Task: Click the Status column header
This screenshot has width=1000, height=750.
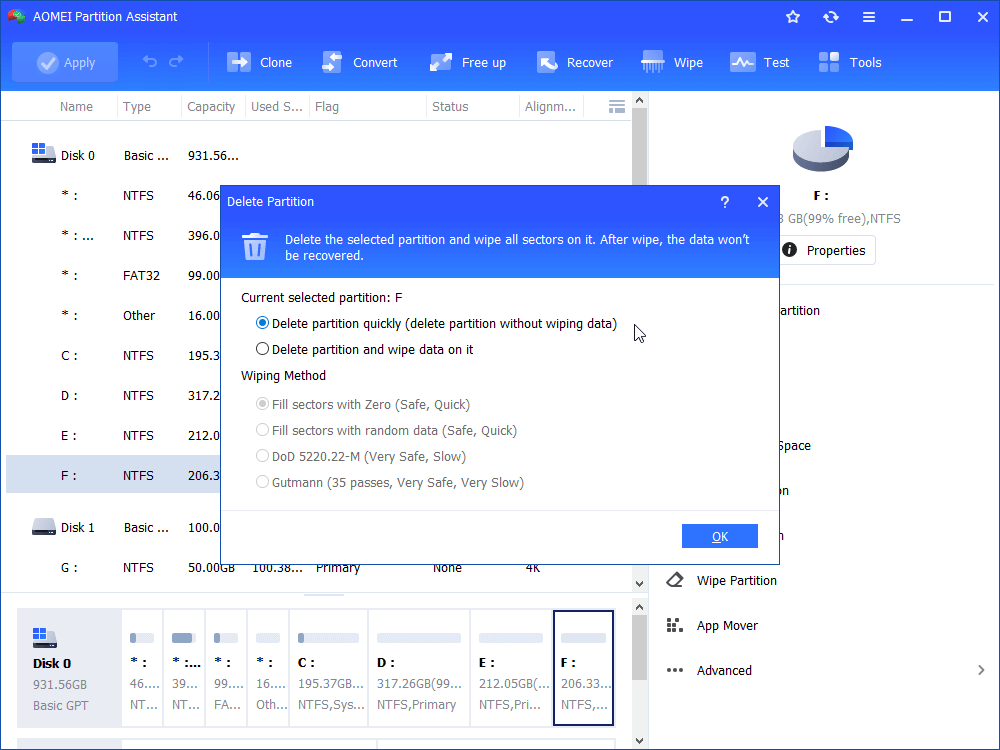Action: point(450,107)
